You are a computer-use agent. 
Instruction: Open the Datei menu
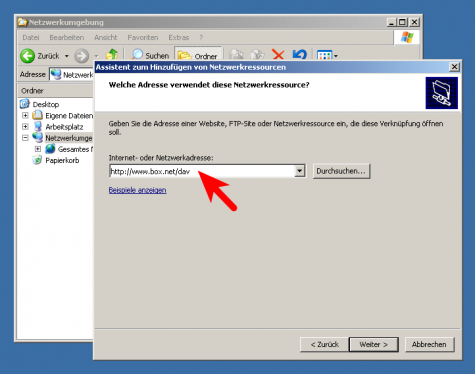(31, 37)
